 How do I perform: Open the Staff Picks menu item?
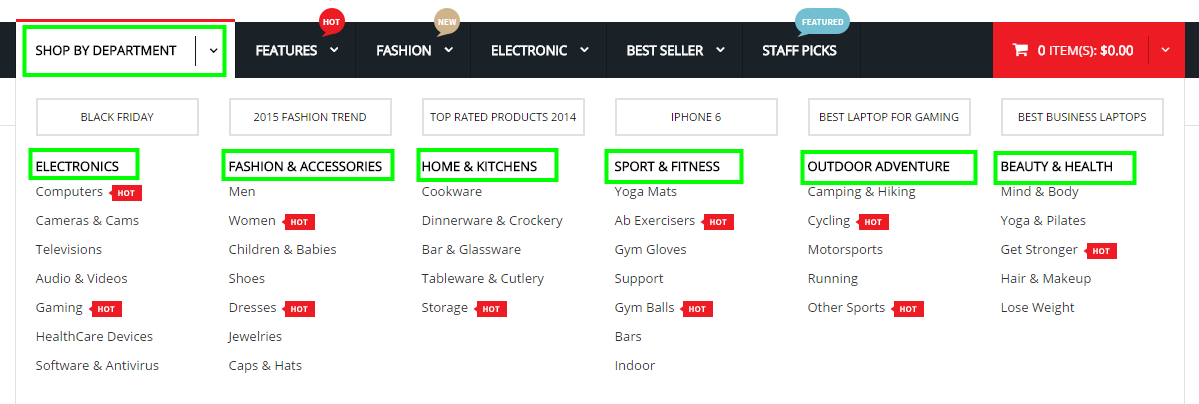(x=799, y=50)
